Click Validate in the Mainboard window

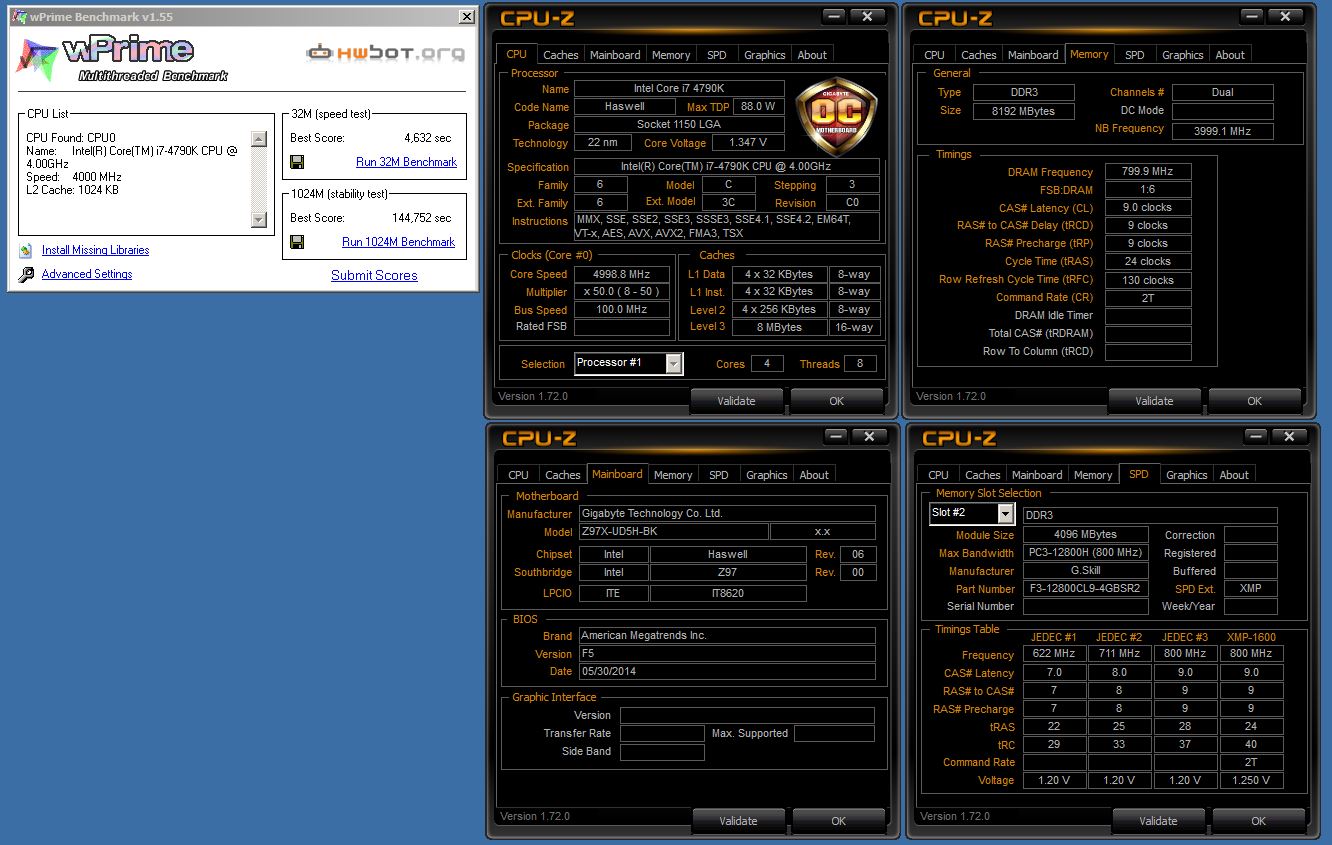tap(738, 821)
